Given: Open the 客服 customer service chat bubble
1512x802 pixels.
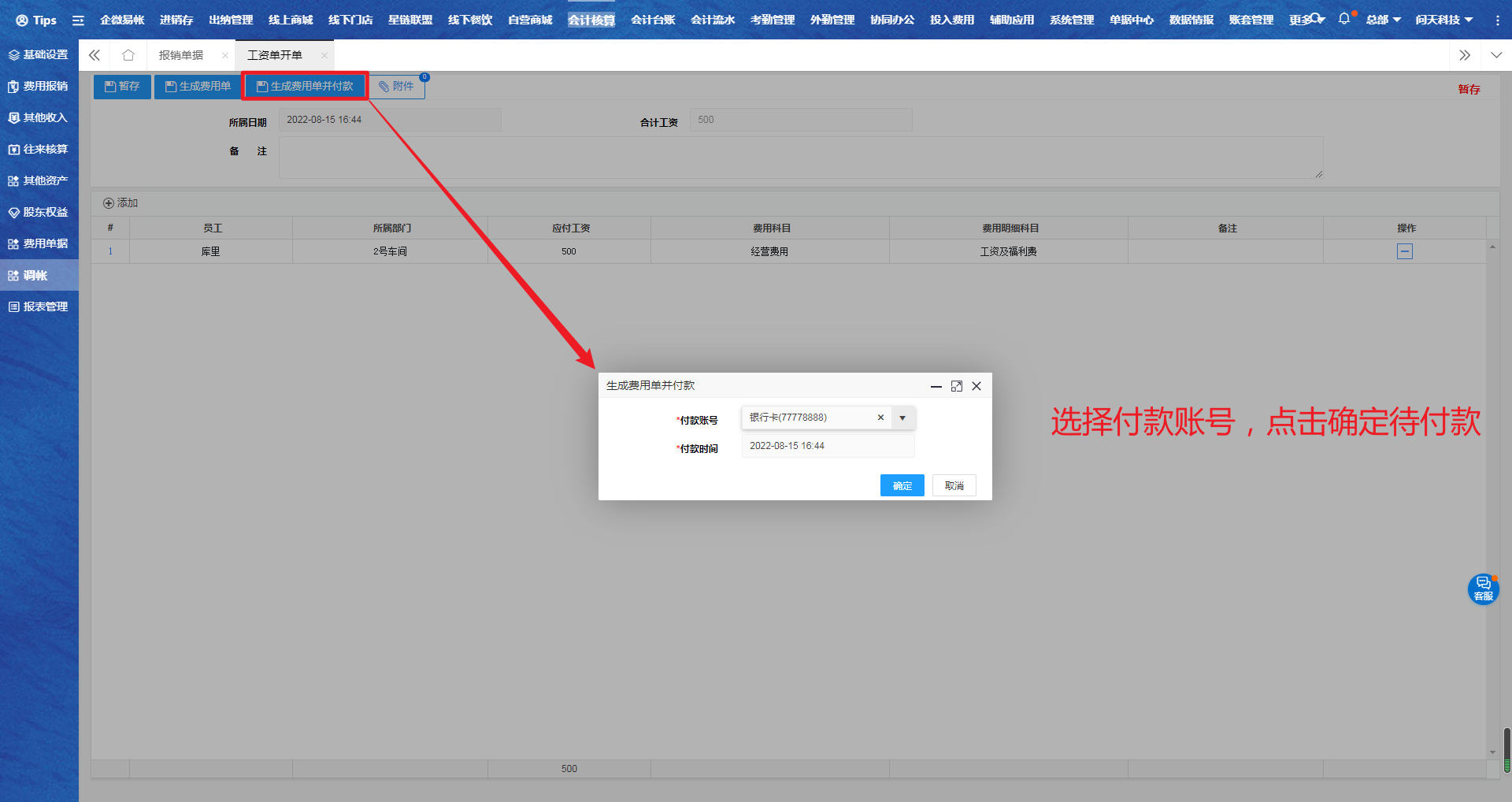Looking at the screenshot, I should tap(1483, 589).
